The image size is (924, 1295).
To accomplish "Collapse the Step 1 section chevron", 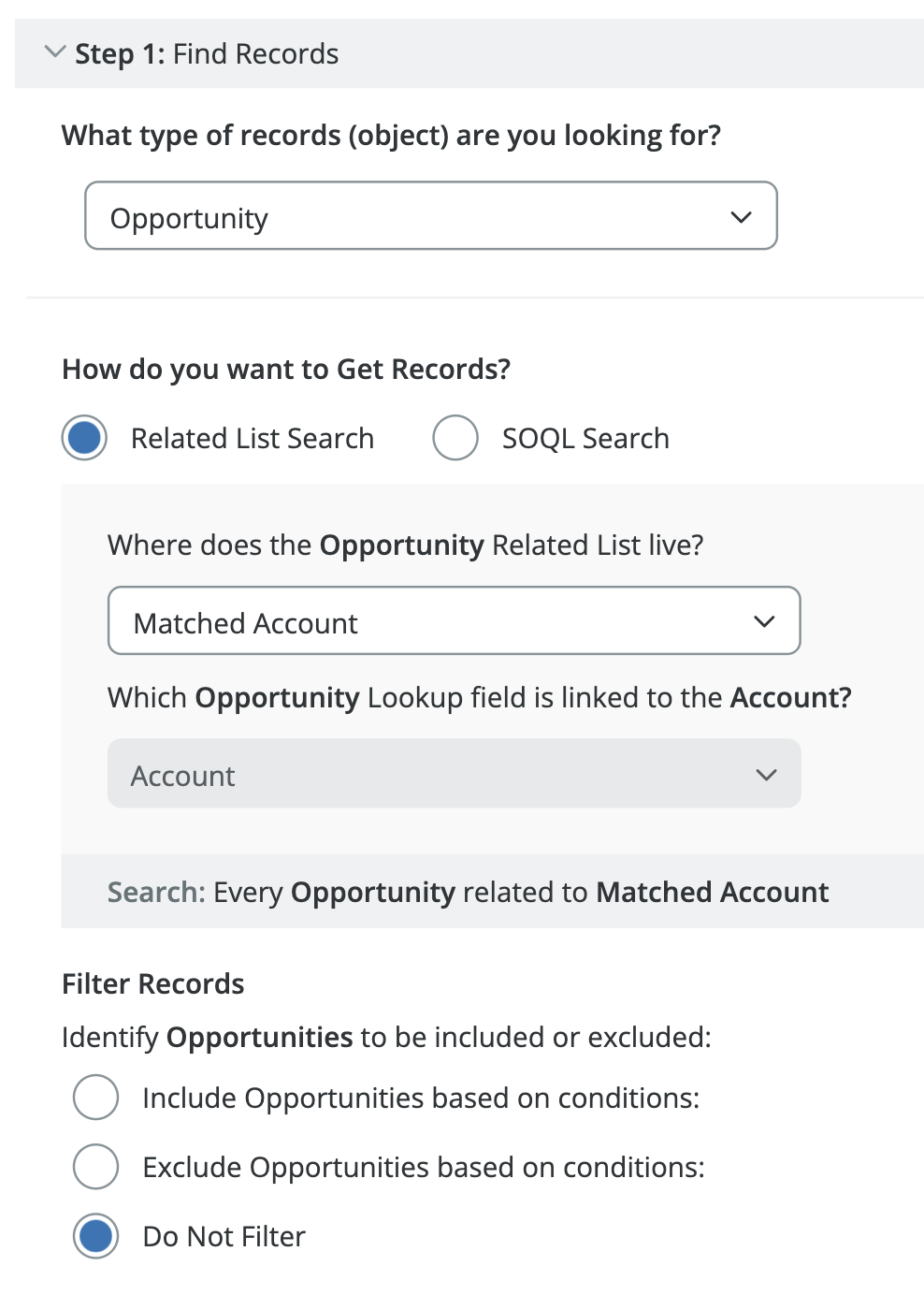I will pos(55,52).
